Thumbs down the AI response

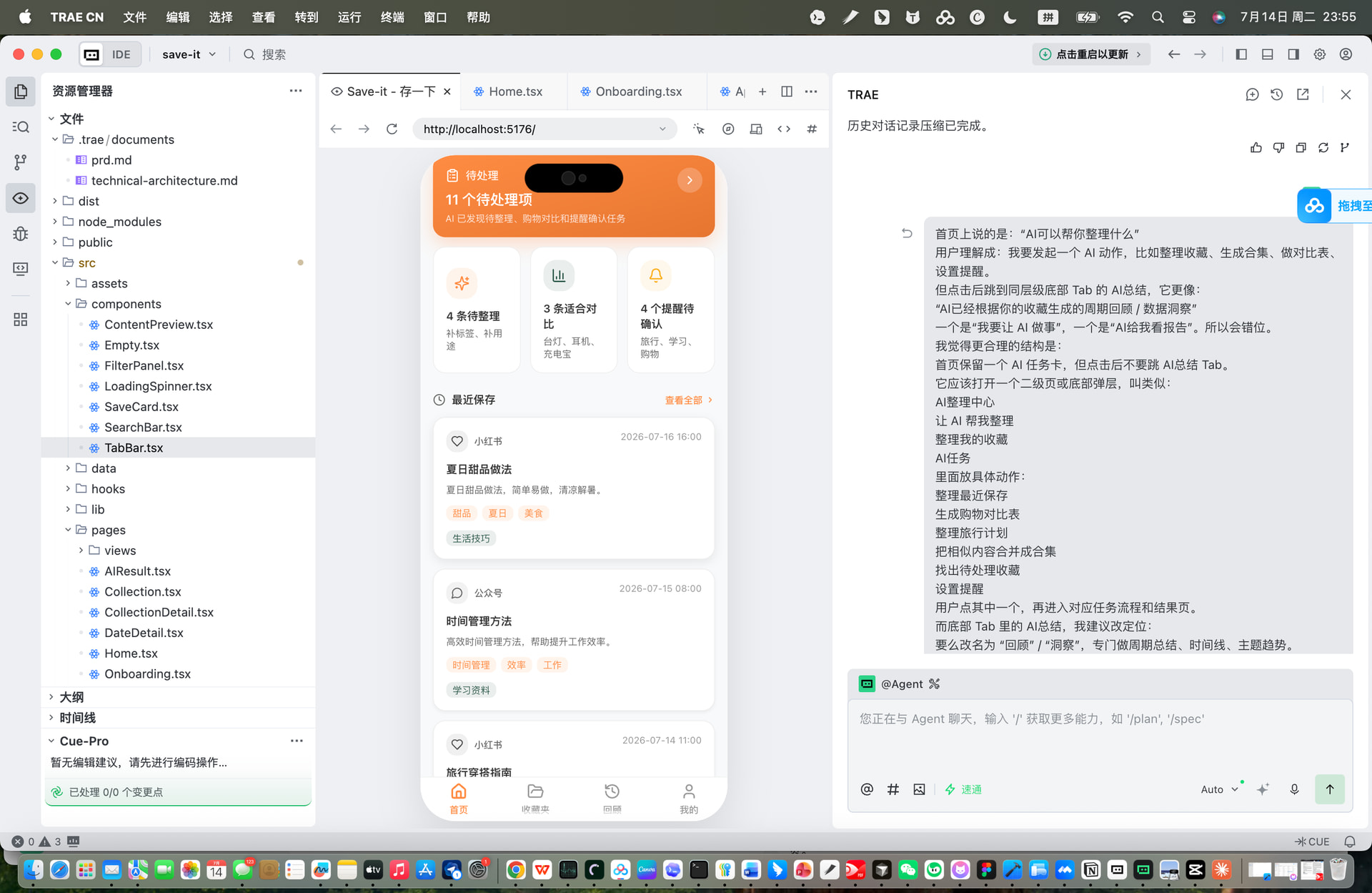1278,147
